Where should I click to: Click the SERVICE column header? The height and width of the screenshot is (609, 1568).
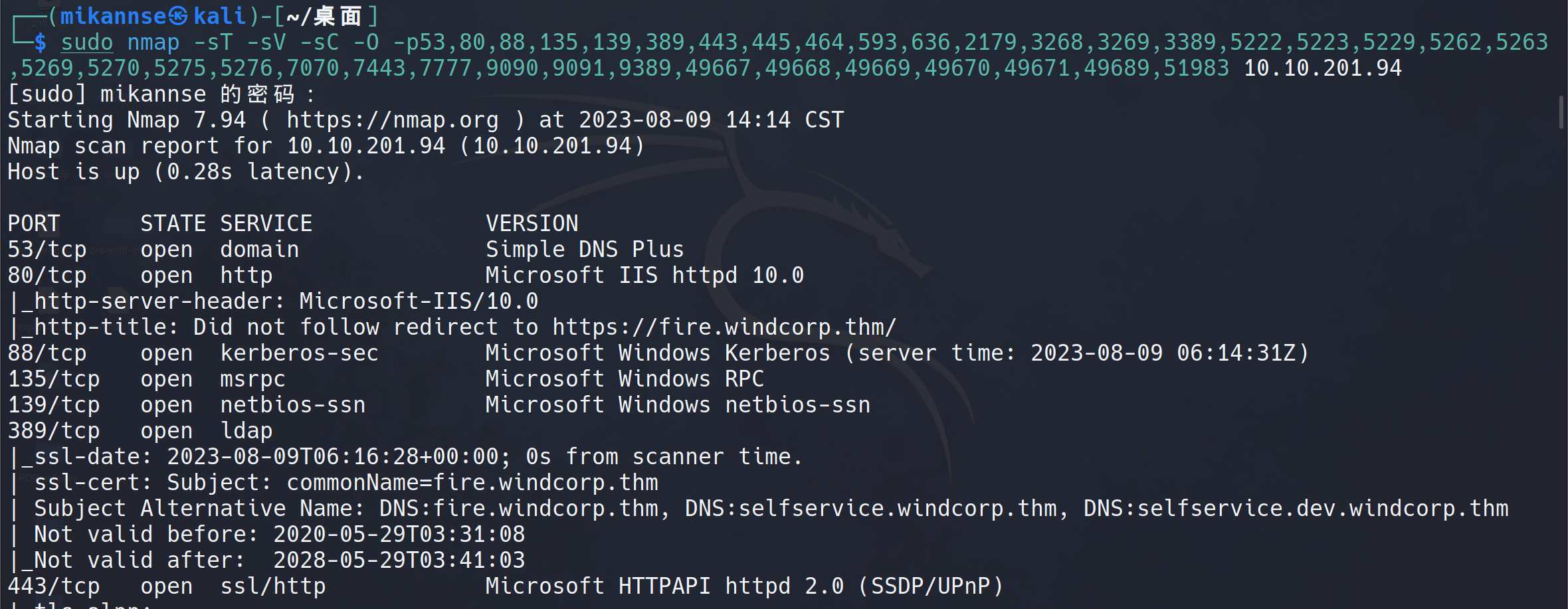pyautogui.click(x=266, y=224)
